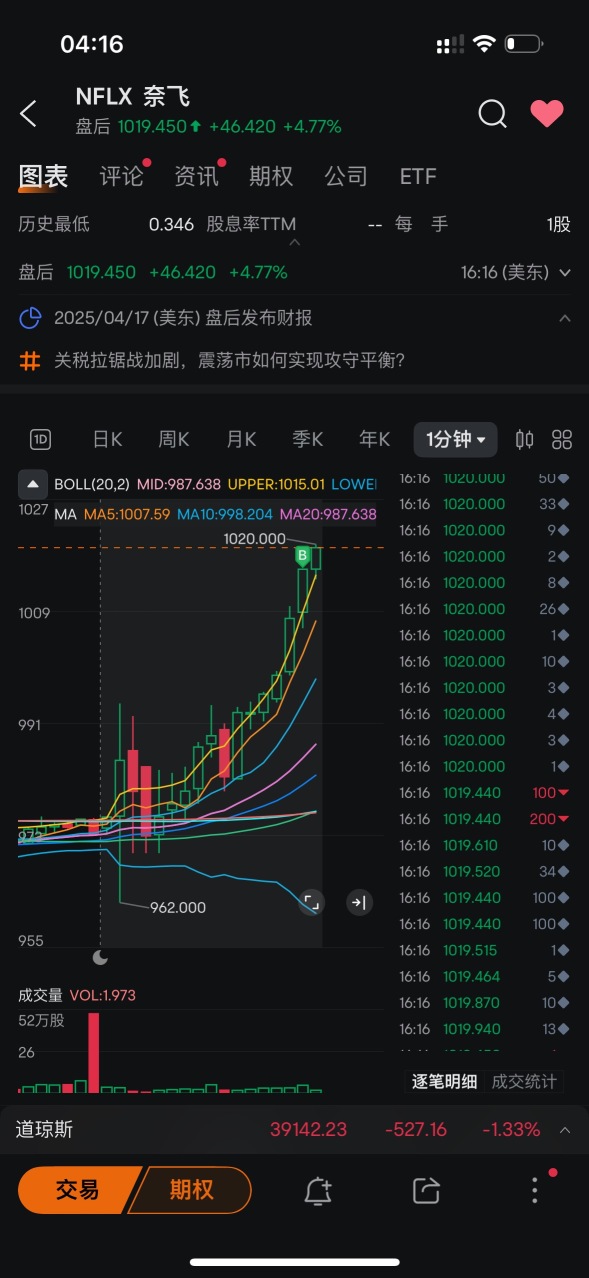Image resolution: width=589 pixels, height=1278 pixels.
Task: Collapse the quote details caret under 股息率TTM
Action: click(294, 242)
